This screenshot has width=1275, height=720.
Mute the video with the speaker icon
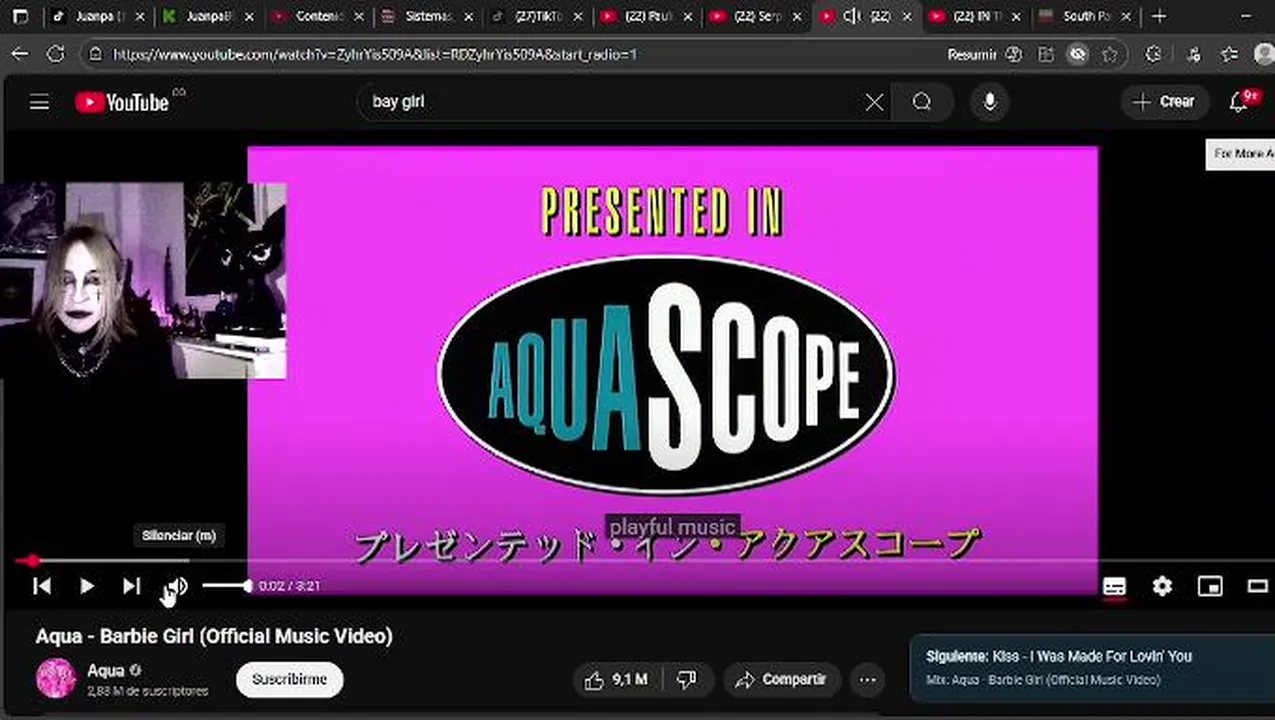[x=176, y=586]
